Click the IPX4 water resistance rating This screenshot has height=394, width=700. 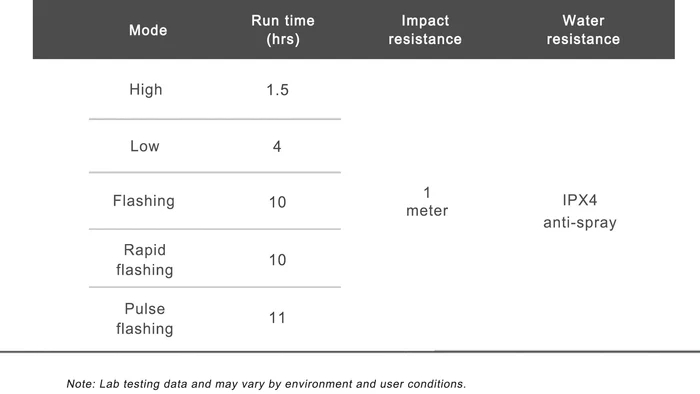tap(579, 200)
